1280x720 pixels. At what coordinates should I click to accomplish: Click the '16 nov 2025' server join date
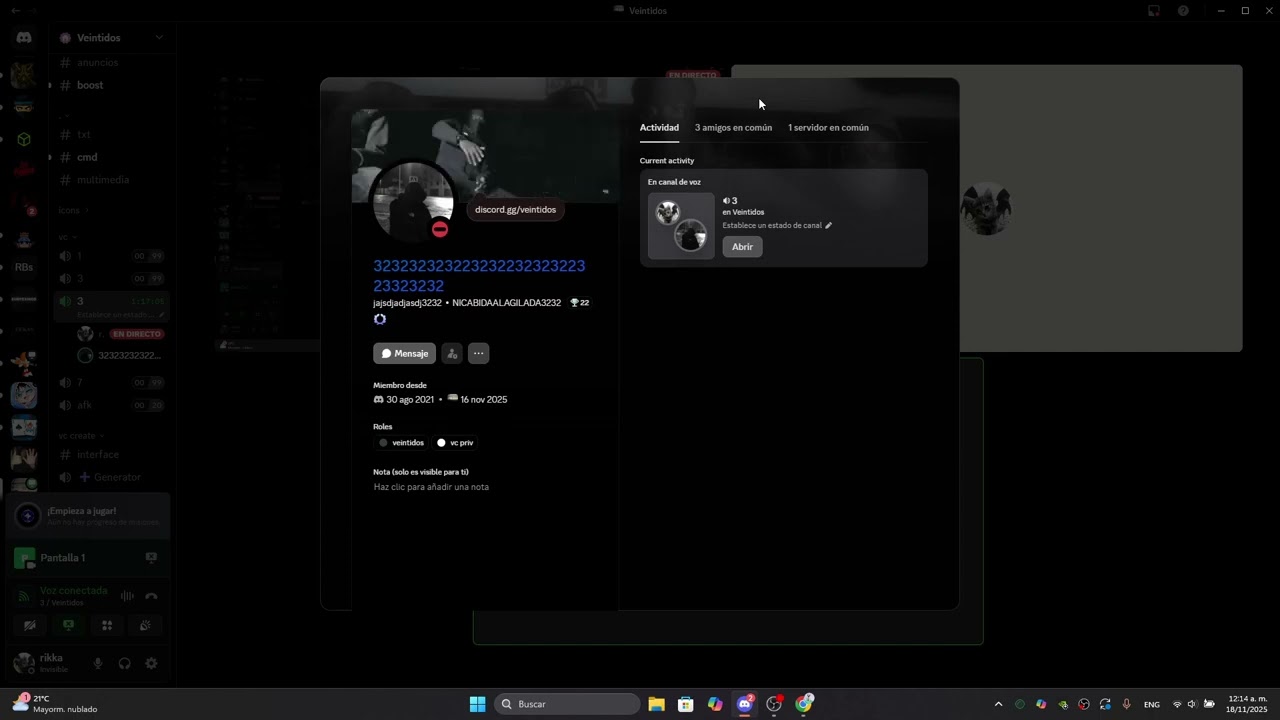(x=483, y=400)
